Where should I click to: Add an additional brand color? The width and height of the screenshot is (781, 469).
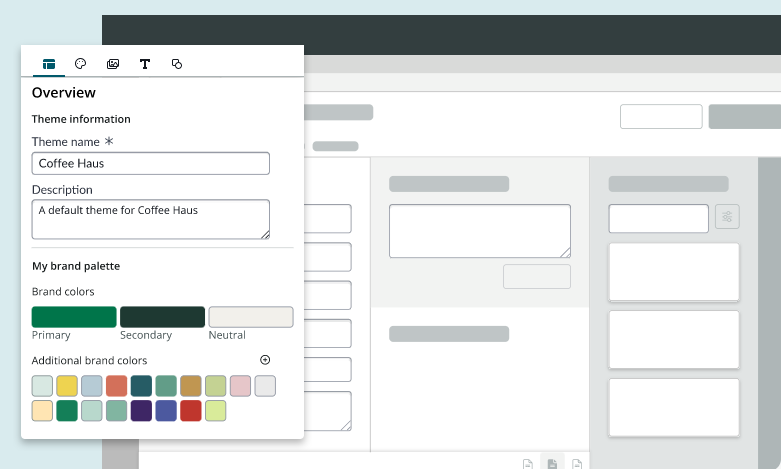pos(265,360)
